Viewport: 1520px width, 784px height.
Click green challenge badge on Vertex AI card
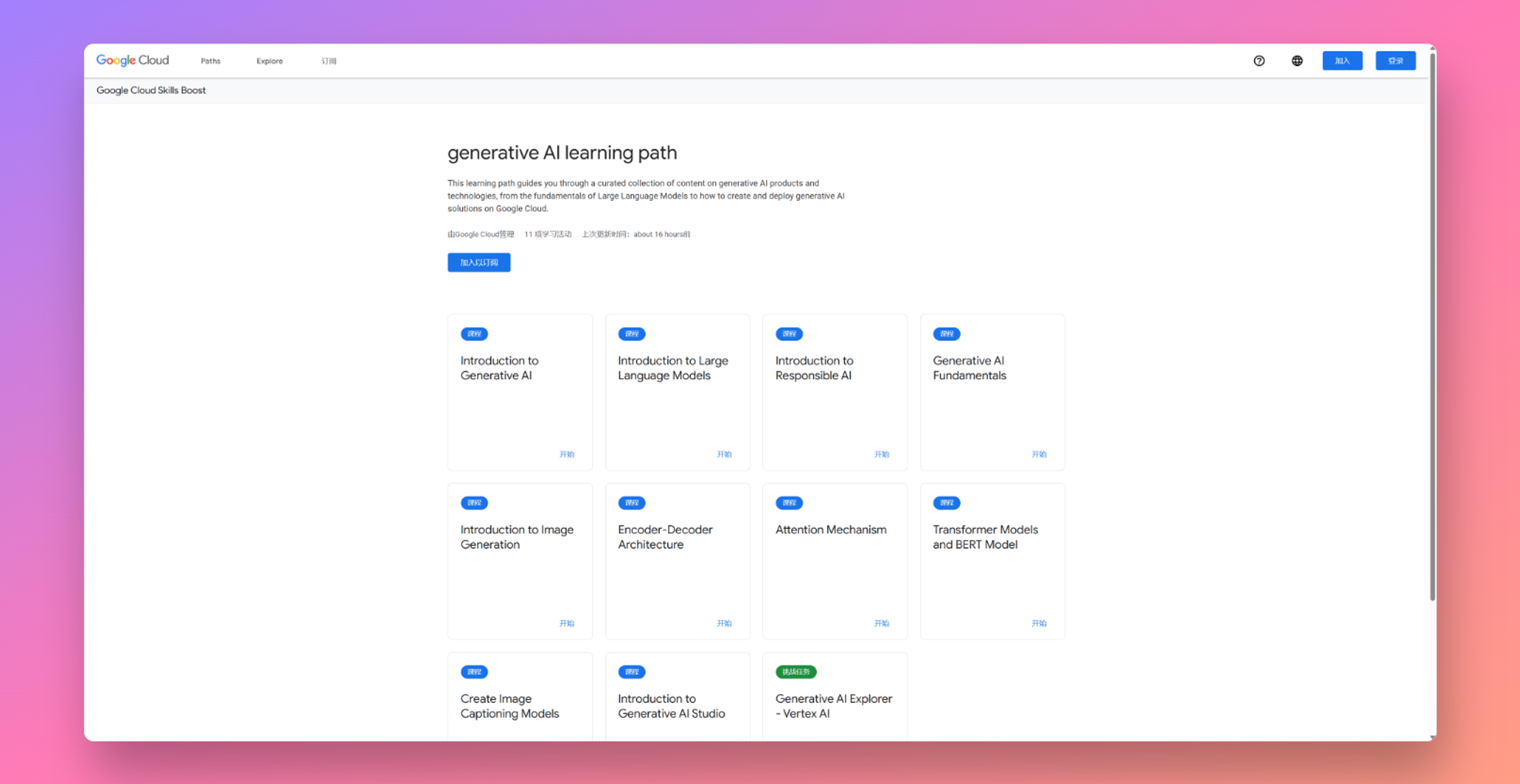coord(796,672)
